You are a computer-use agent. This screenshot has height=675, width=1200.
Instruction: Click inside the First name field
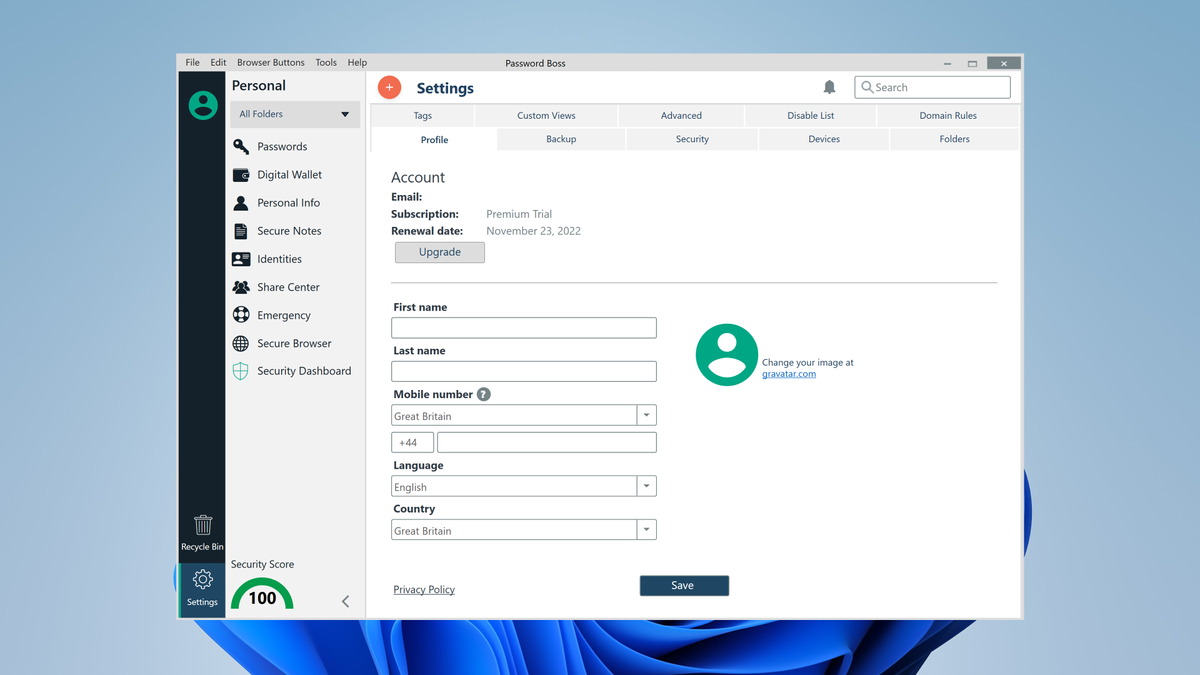point(523,327)
